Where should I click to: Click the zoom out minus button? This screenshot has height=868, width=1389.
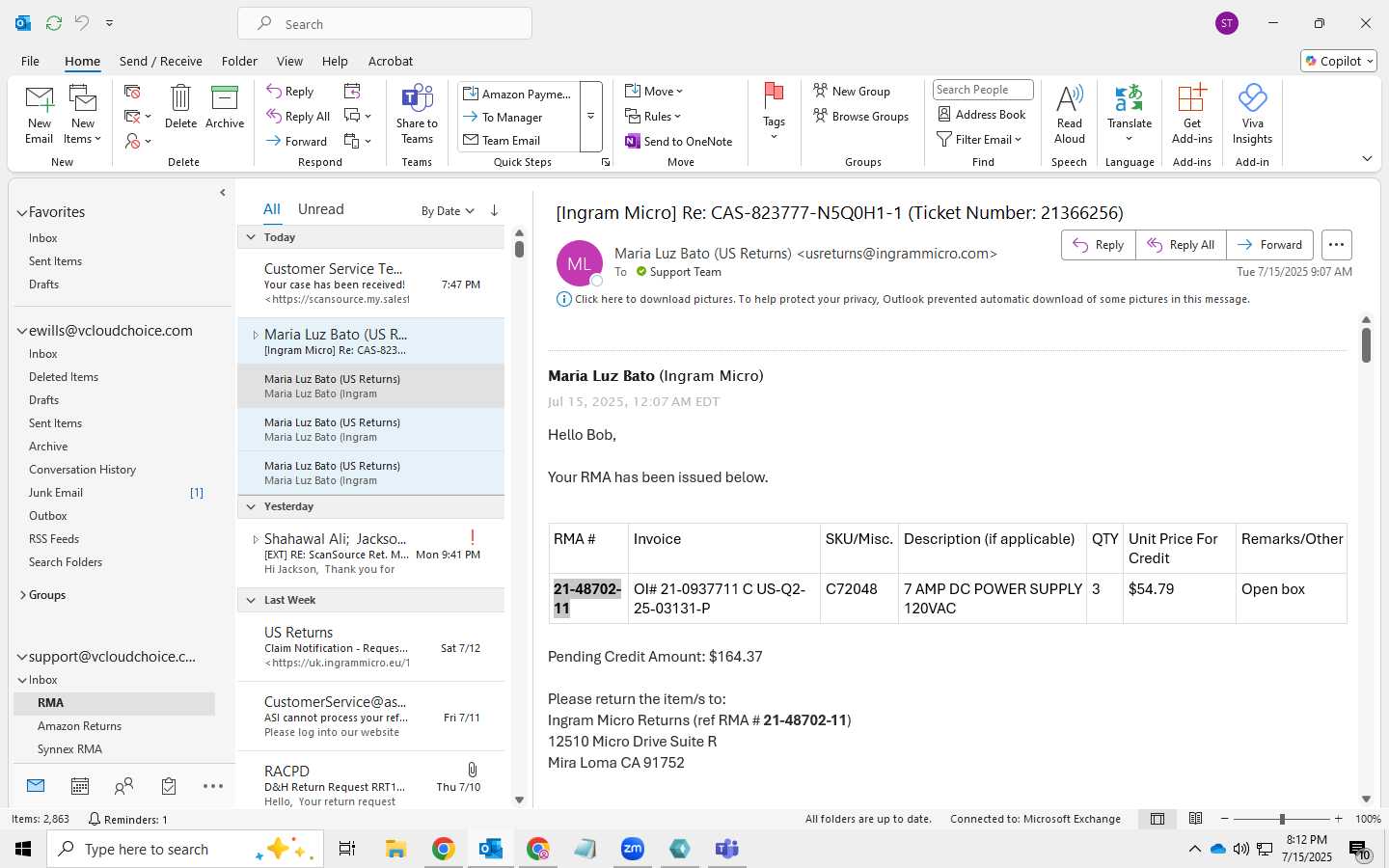[1225, 819]
